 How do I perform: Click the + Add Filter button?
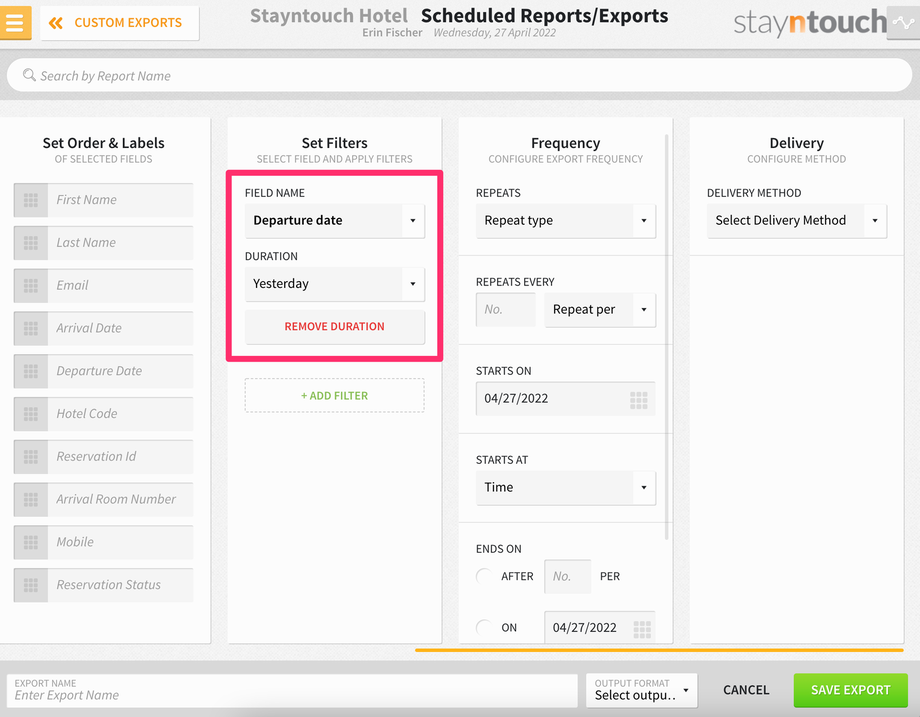click(334, 396)
